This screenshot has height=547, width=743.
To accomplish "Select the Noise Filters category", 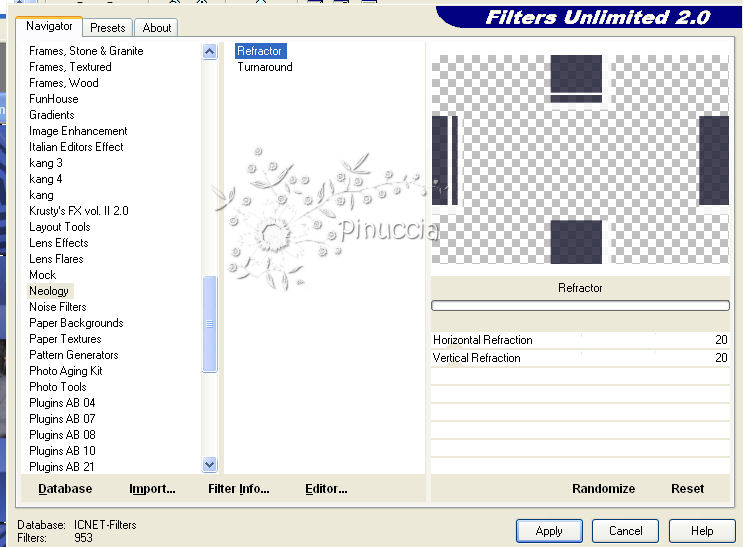I will tap(58, 307).
